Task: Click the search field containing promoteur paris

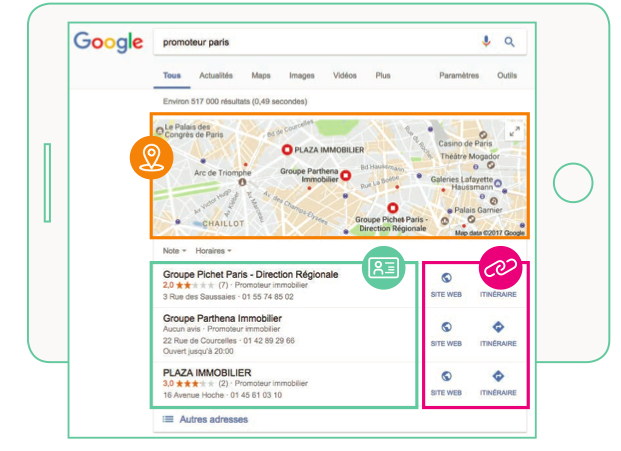Action: tap(310, 42)
